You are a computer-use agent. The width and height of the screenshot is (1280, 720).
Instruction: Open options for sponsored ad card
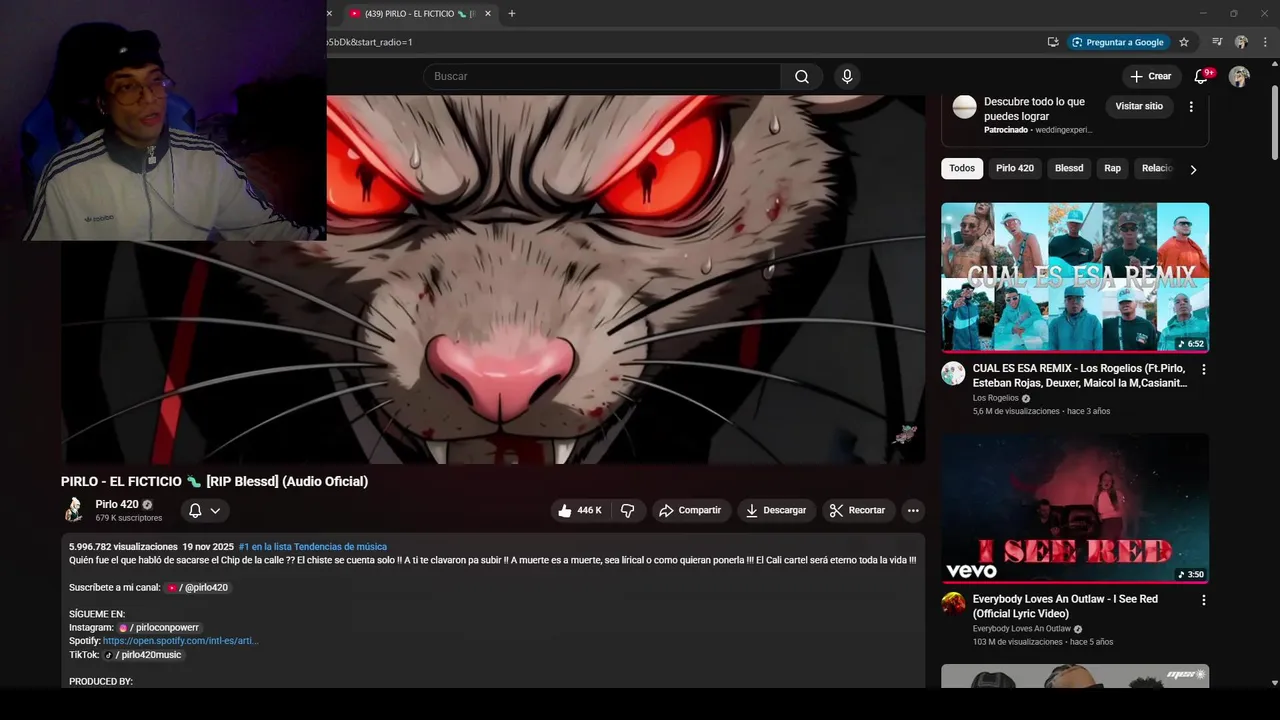(x=1191, y=106)
